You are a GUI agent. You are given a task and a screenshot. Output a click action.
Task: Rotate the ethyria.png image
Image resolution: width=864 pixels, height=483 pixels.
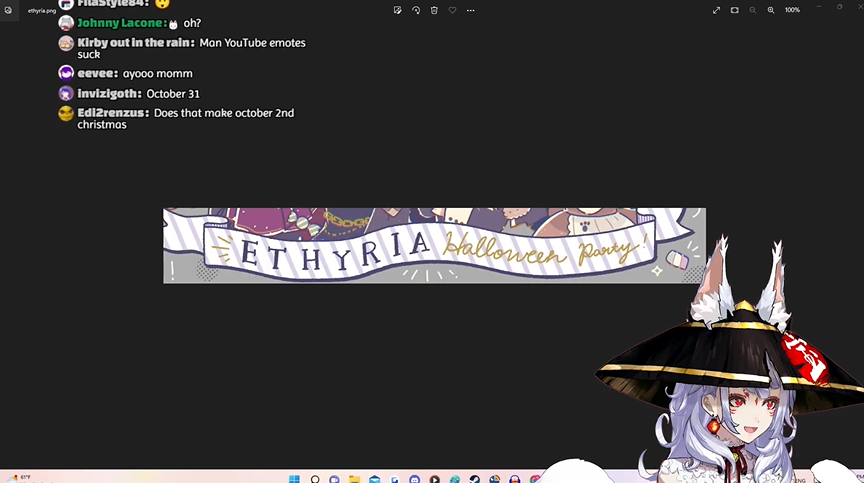pyautogui.click(x=416, y=10)
